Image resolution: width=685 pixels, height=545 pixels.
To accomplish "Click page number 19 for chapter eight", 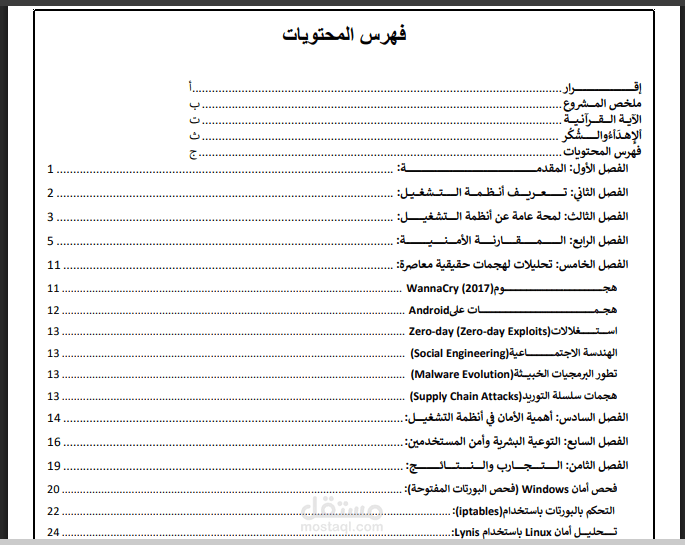I will 54,466.
